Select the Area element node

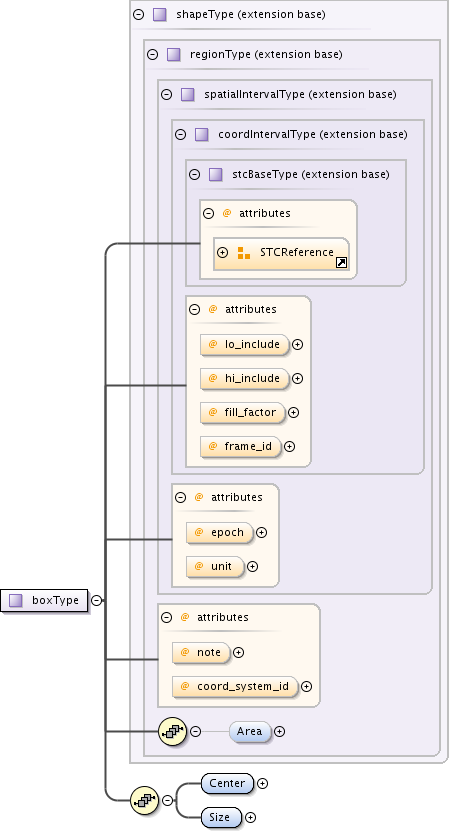pyautogui.click(x=250, y=732)
